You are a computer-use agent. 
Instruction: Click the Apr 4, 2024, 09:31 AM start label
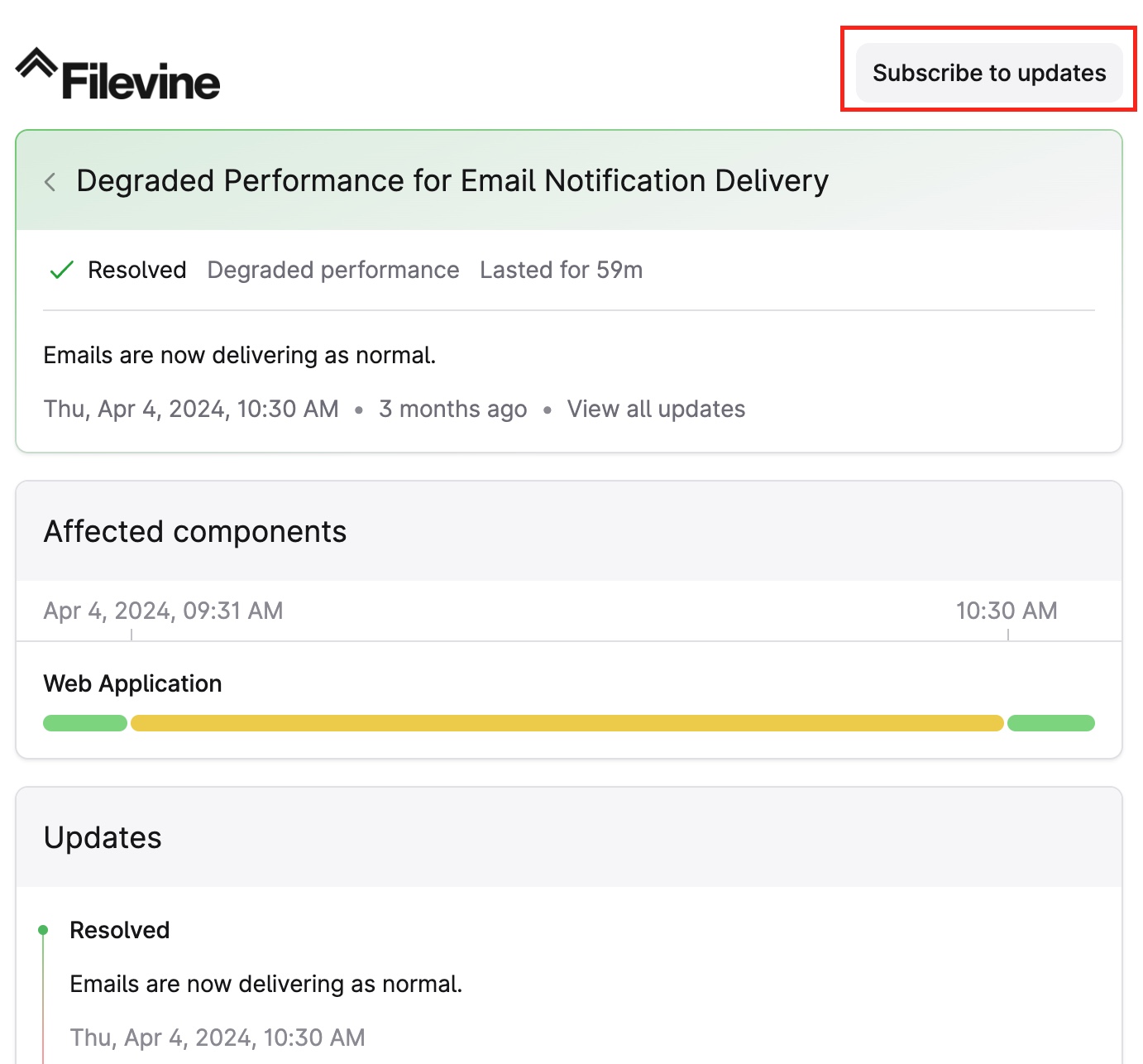pyautogui.click(x=163, y=611)
